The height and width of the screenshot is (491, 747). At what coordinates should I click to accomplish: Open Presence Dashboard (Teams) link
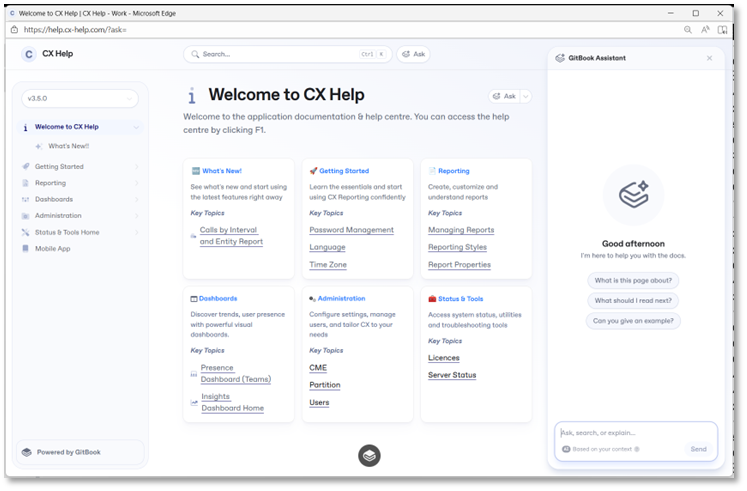point(236,374)
